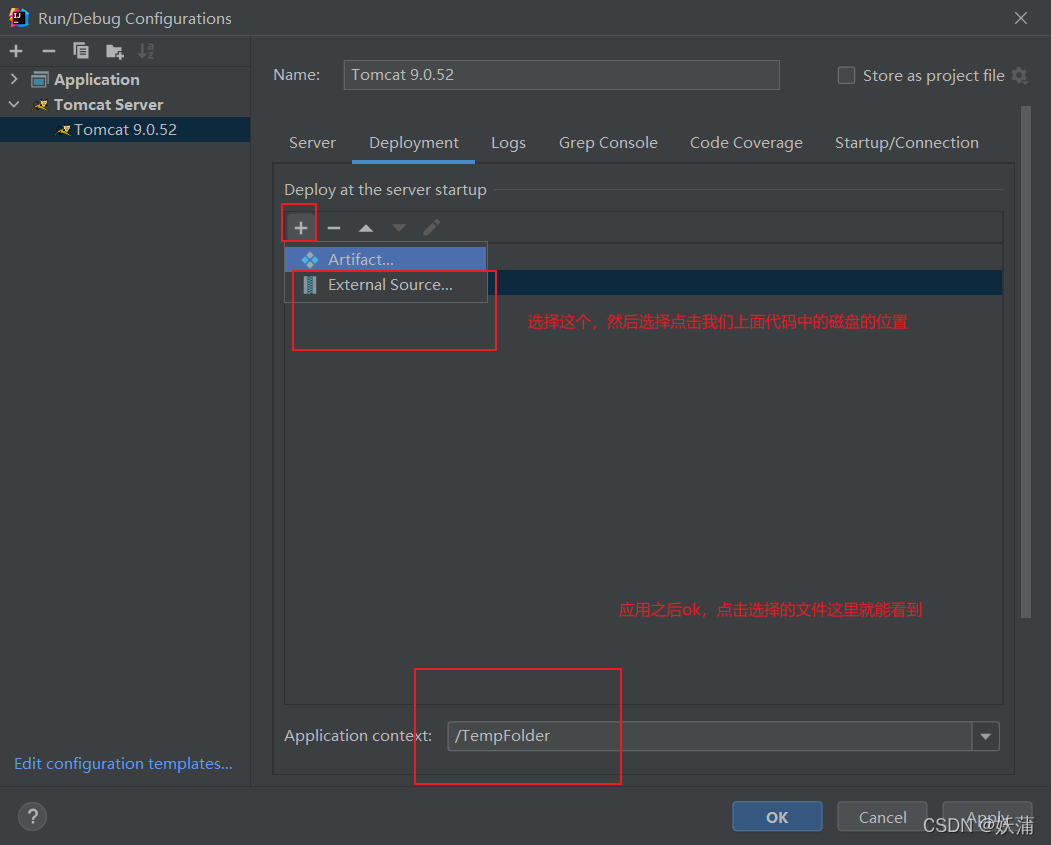1051x845 pixels.
Task: Move deployment item down
Action: [x=399, y=229]
